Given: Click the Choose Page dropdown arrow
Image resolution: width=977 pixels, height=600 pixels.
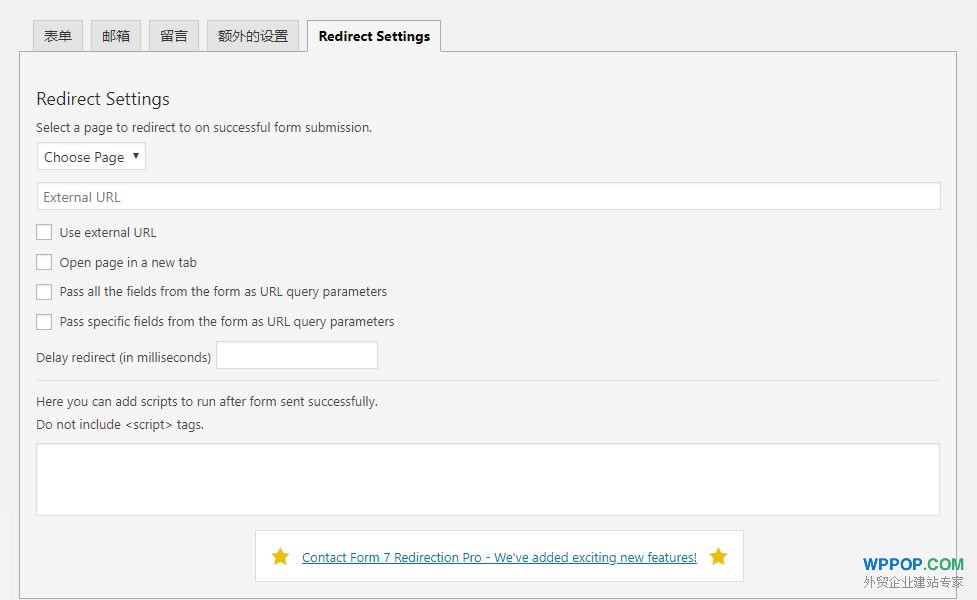Looking at the screenshot, I should pyautogui.click(x=135, y=156).
